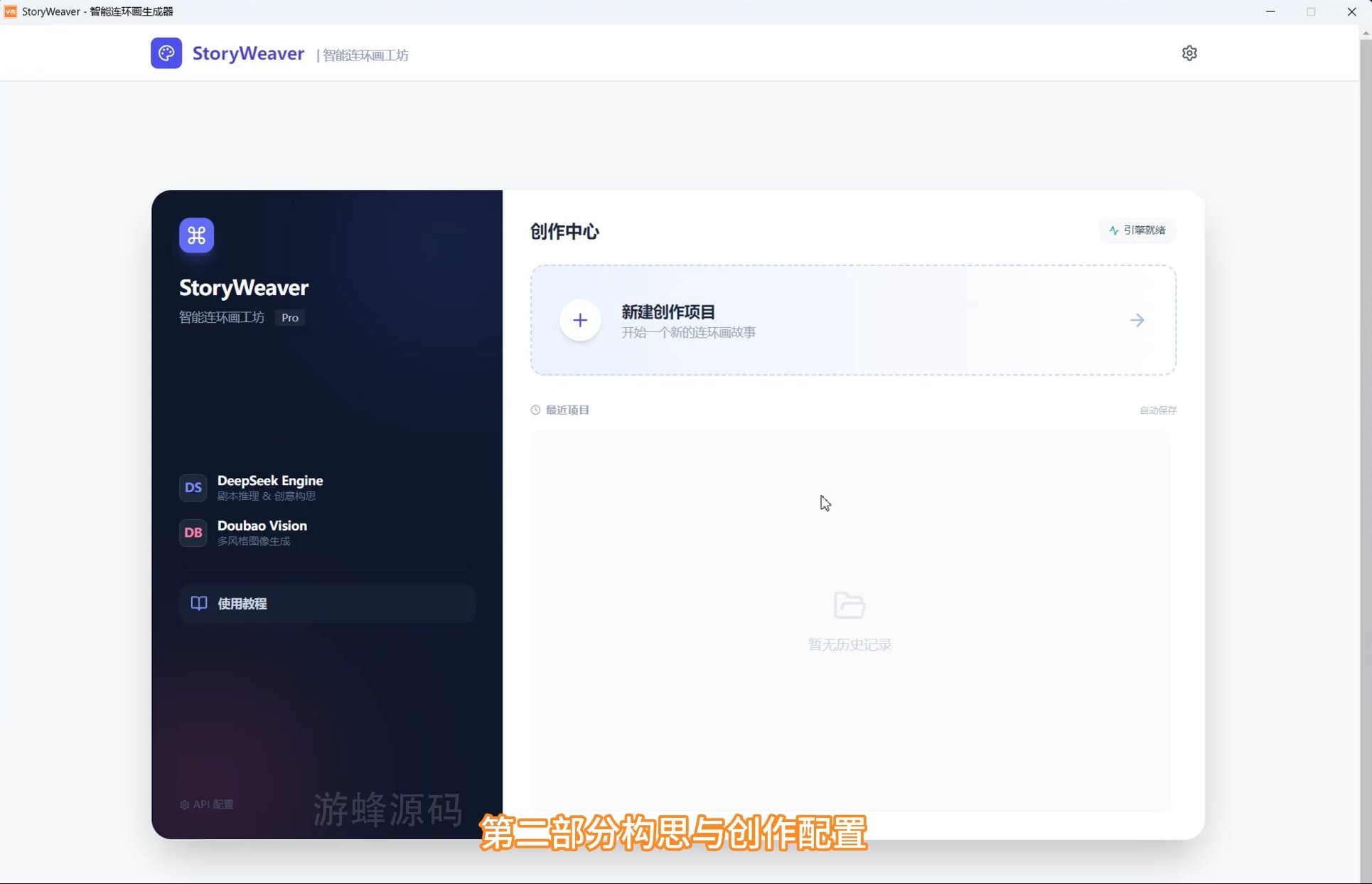Click the pulse icon in 引擎就绪 badge
Viewport: 1372px width, 884px height.
(1114, 230)
